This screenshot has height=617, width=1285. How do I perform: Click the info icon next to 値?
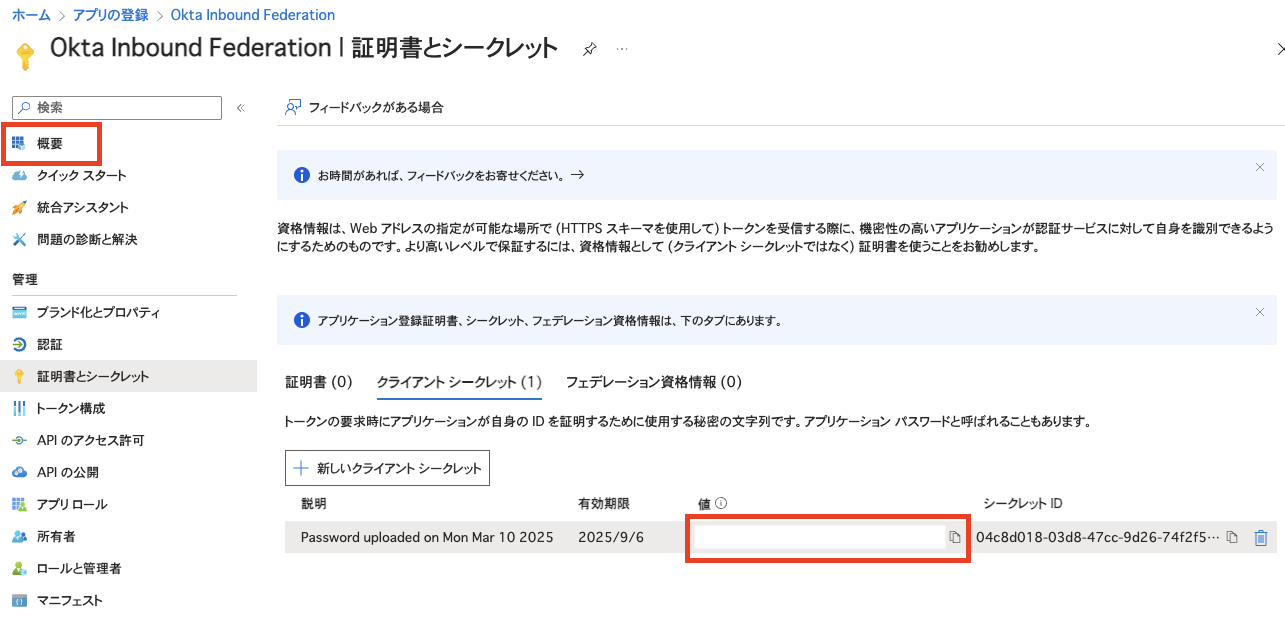tap(720, 504)
